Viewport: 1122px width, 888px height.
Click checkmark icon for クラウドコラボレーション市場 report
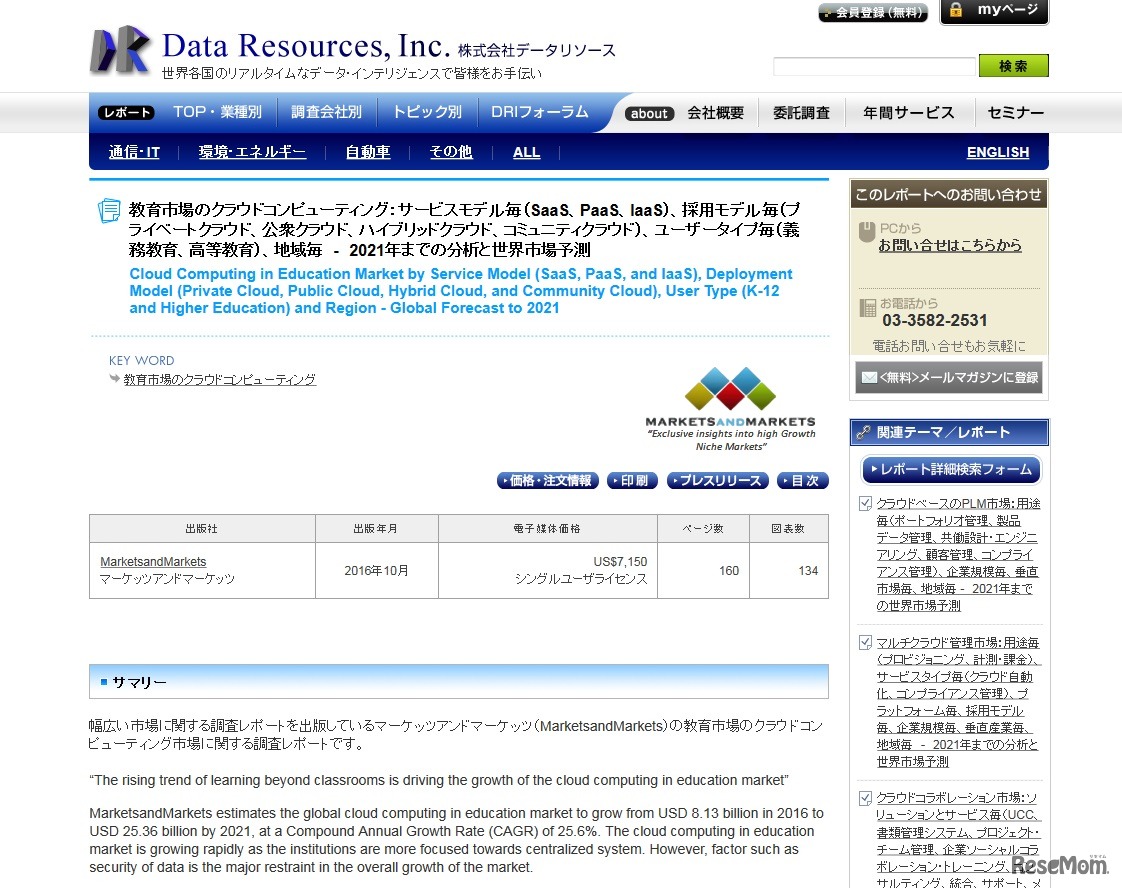[x=865, y=797]
